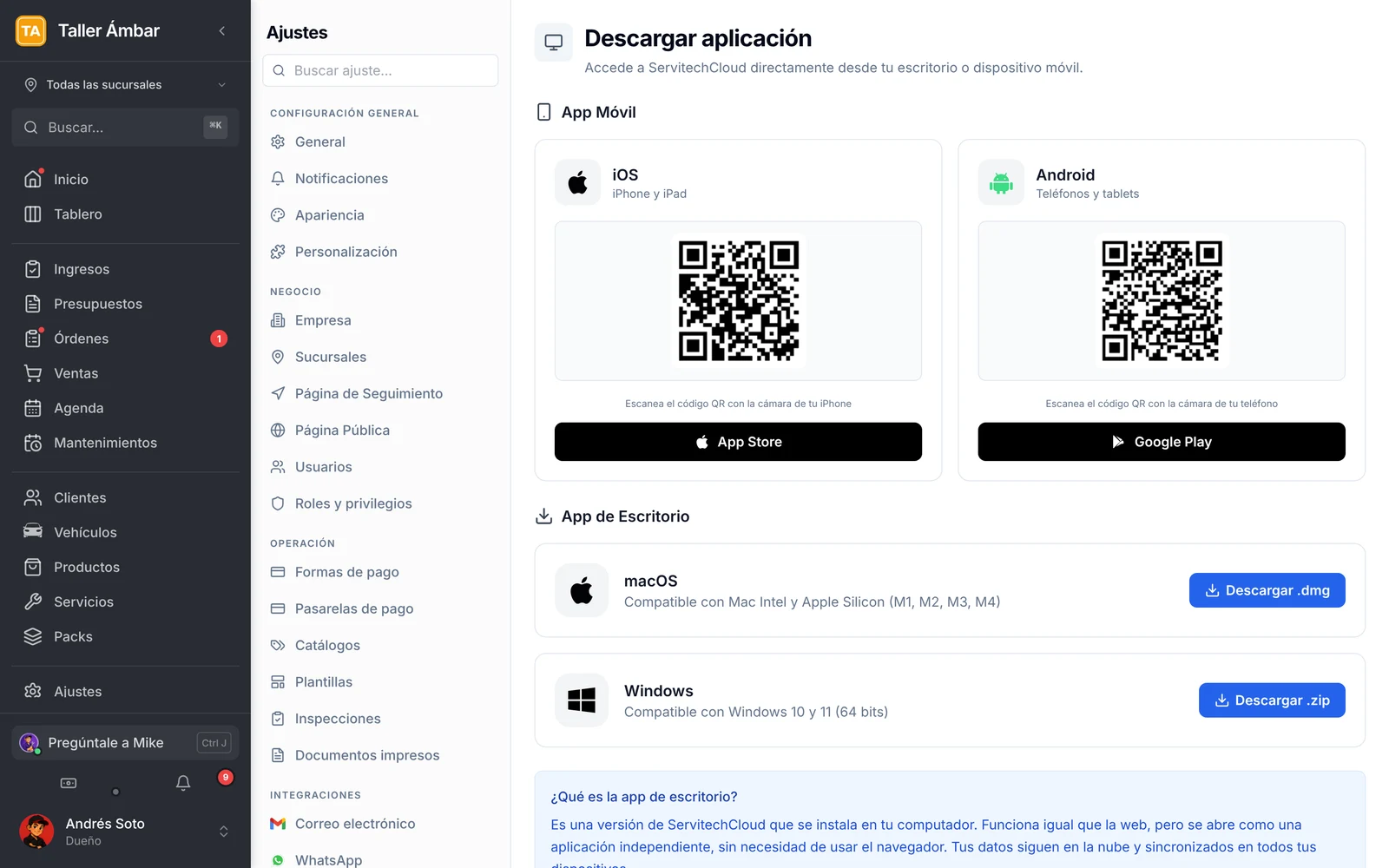
Task: Click the App Store button
Action: coord(738,442)
